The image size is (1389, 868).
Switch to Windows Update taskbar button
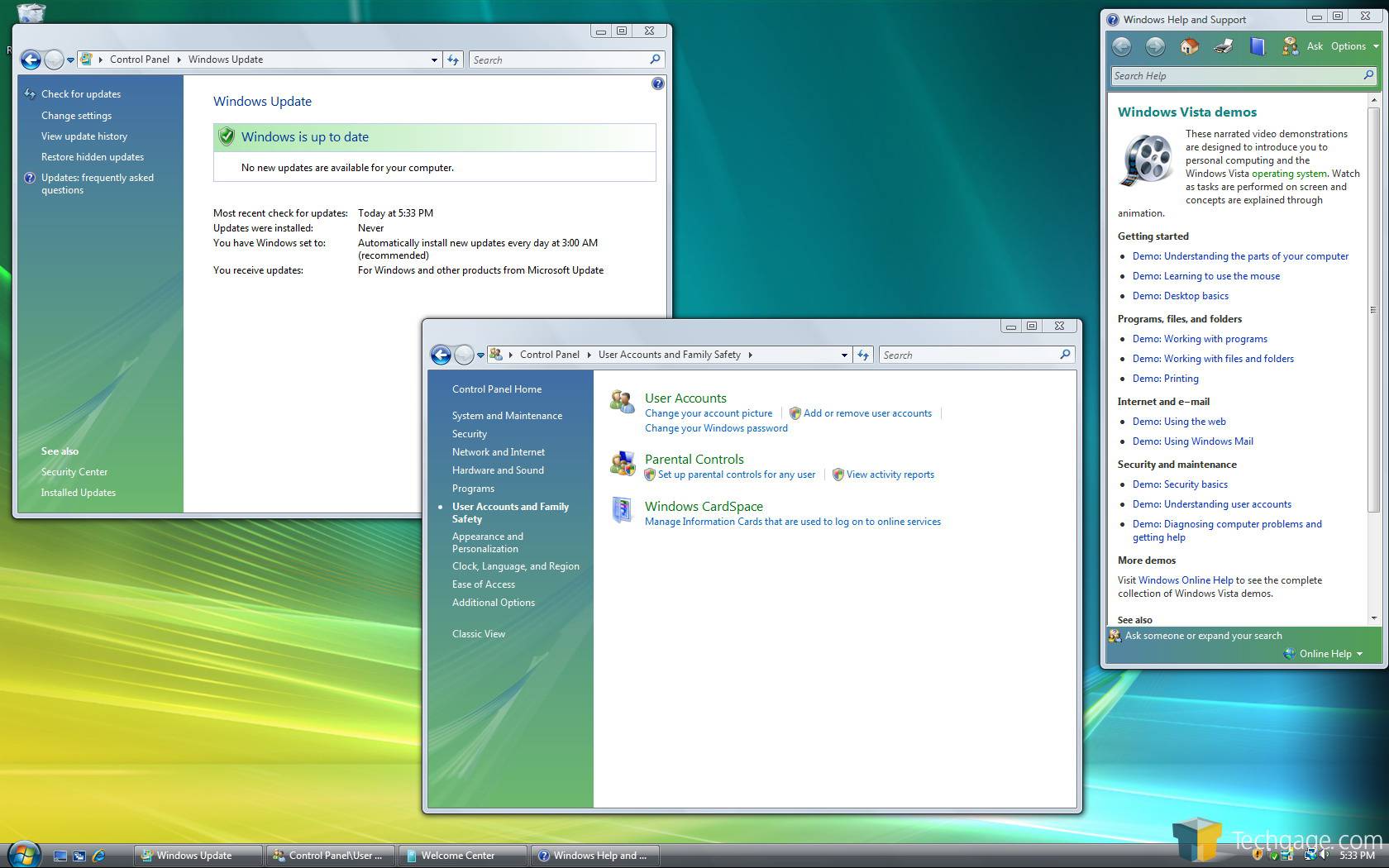point(198,856)
